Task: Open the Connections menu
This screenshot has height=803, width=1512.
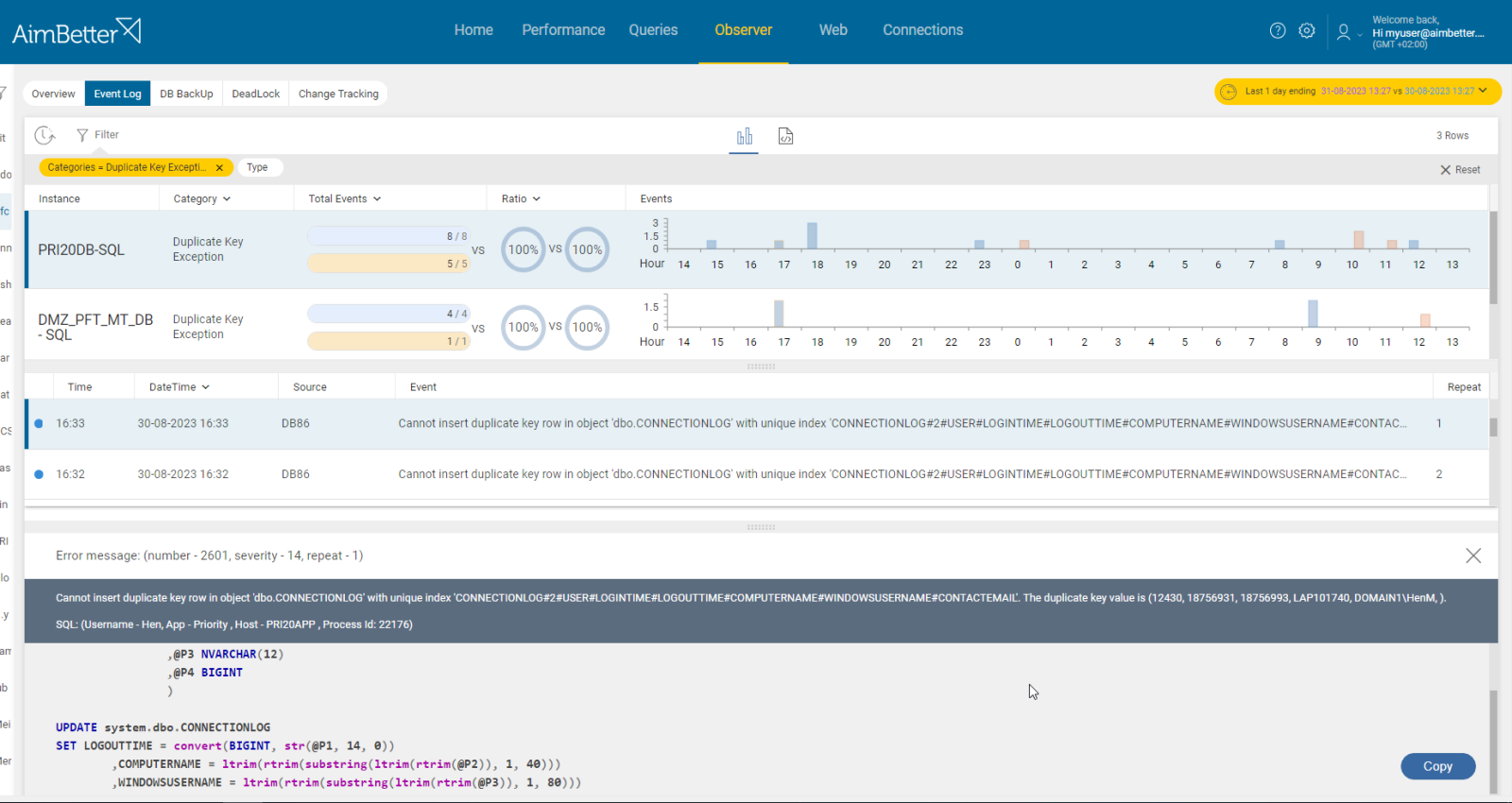Action: [923, 30]
